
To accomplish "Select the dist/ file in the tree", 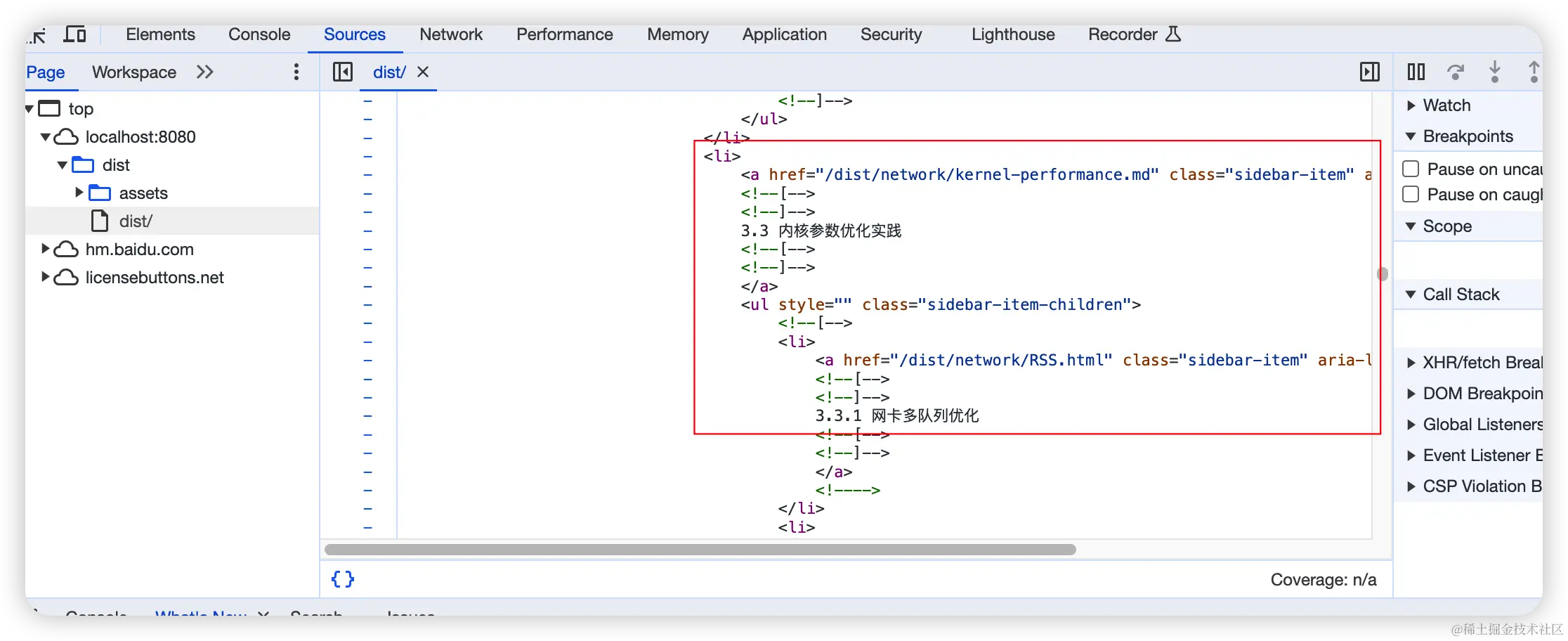I will [x=136, y=221].
